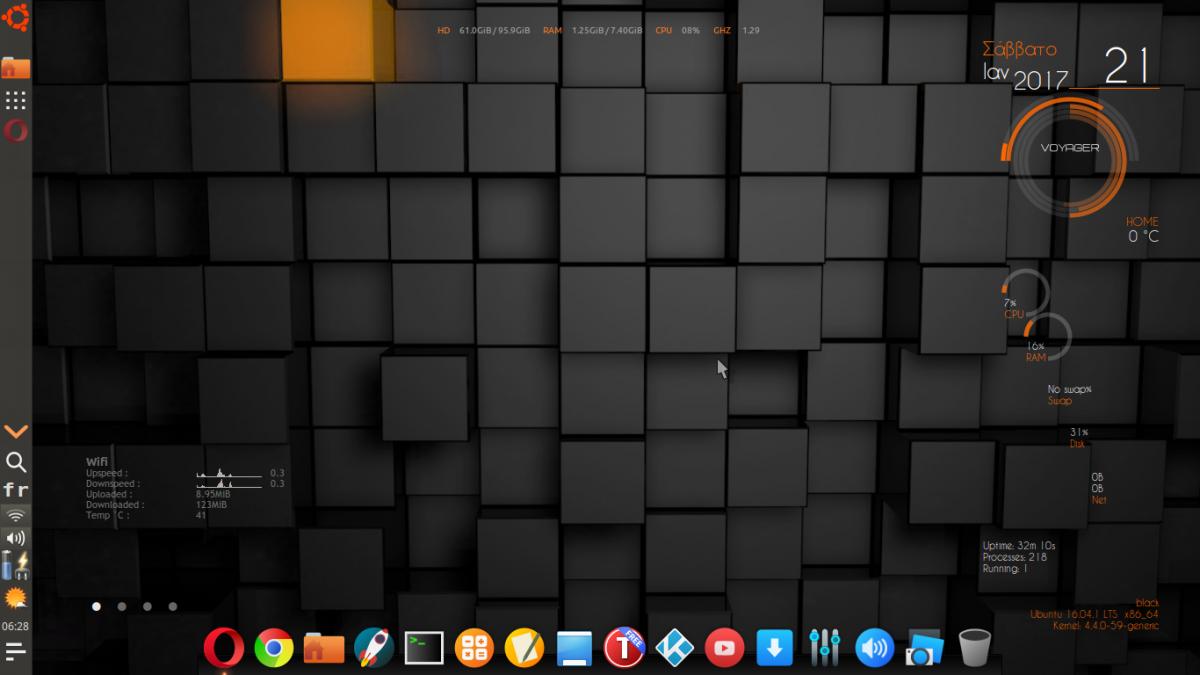Screen dimensions: 1200x675
Task: Open the file manager in left panel
Action: (16, 67)
